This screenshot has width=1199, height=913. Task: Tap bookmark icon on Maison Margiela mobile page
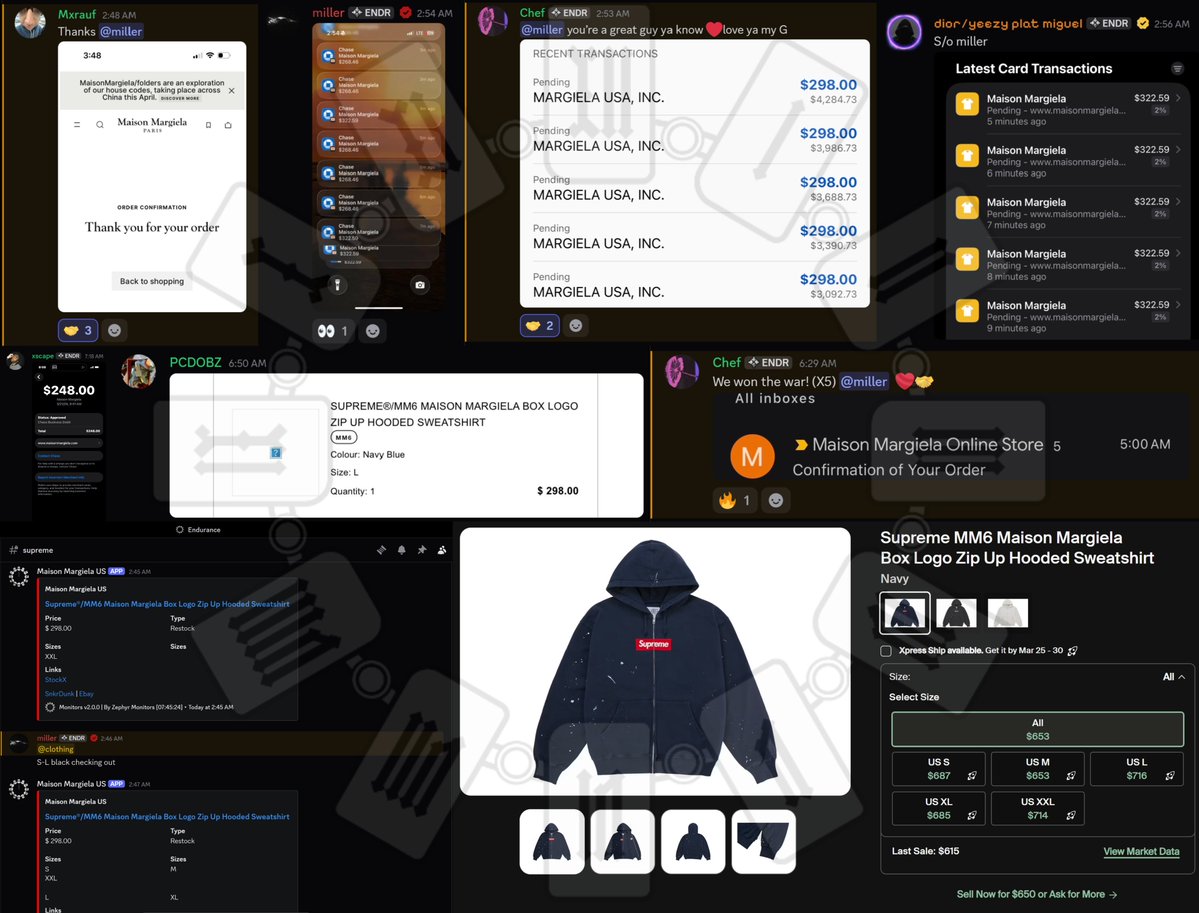coord(208,125)
